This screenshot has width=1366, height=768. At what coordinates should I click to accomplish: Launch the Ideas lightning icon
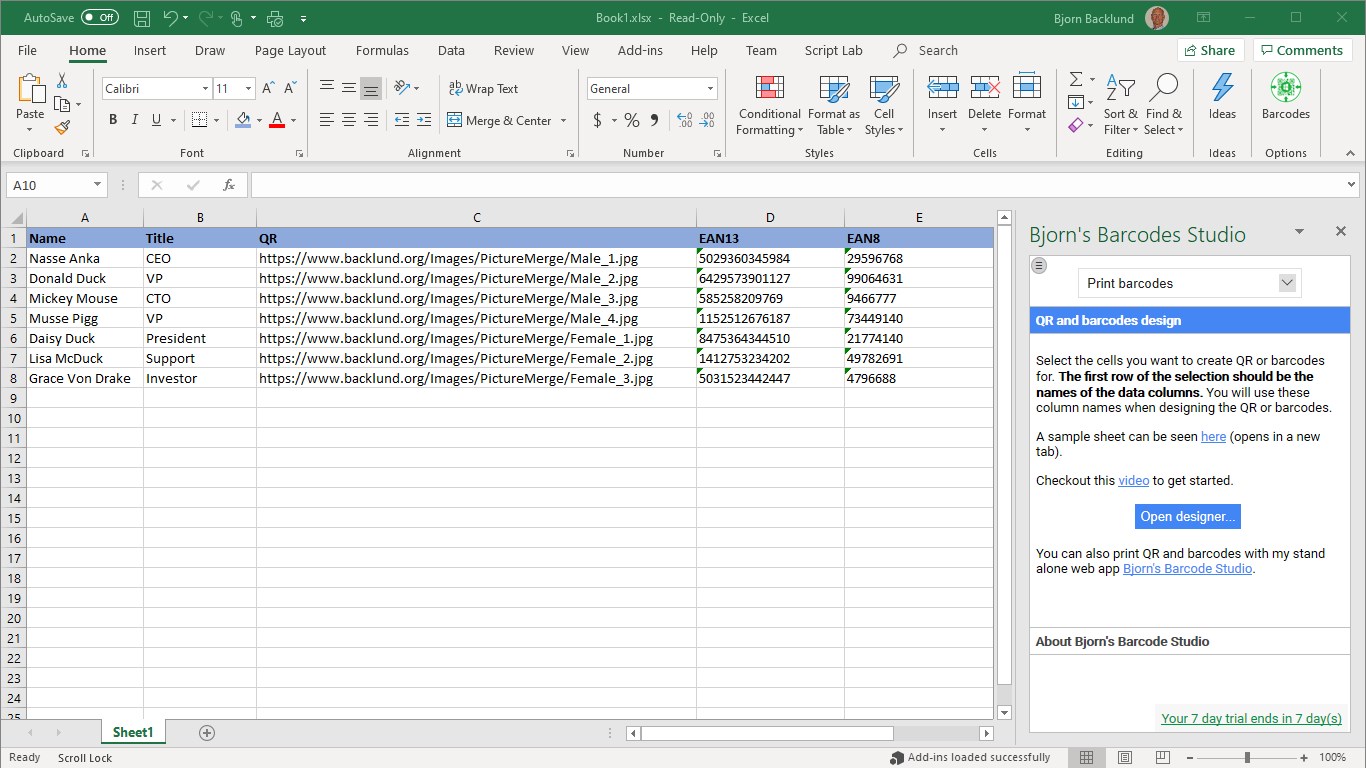click(1222, 88)
